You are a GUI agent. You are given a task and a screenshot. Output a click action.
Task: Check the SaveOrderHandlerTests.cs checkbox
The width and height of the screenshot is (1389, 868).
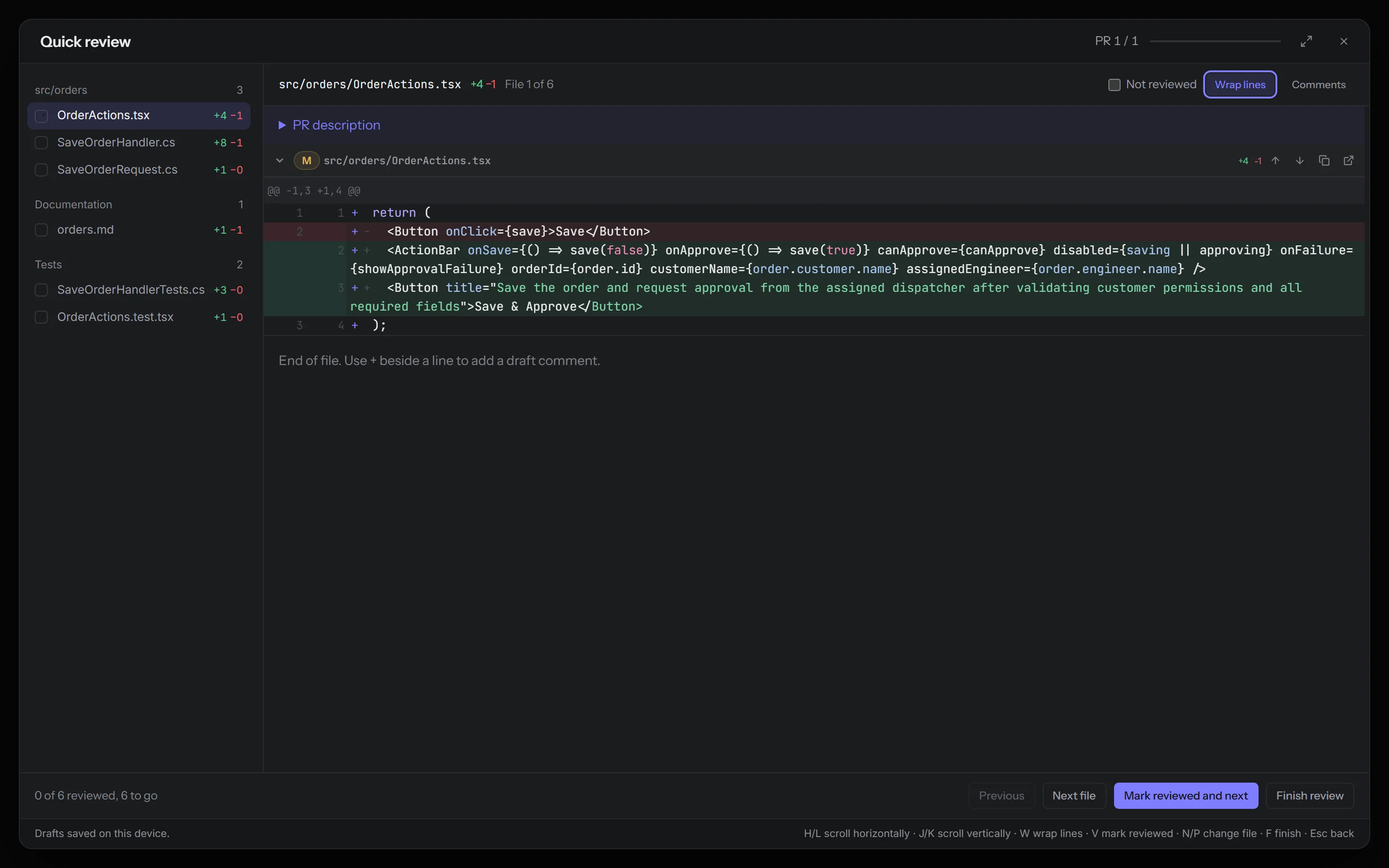(41, 290)
